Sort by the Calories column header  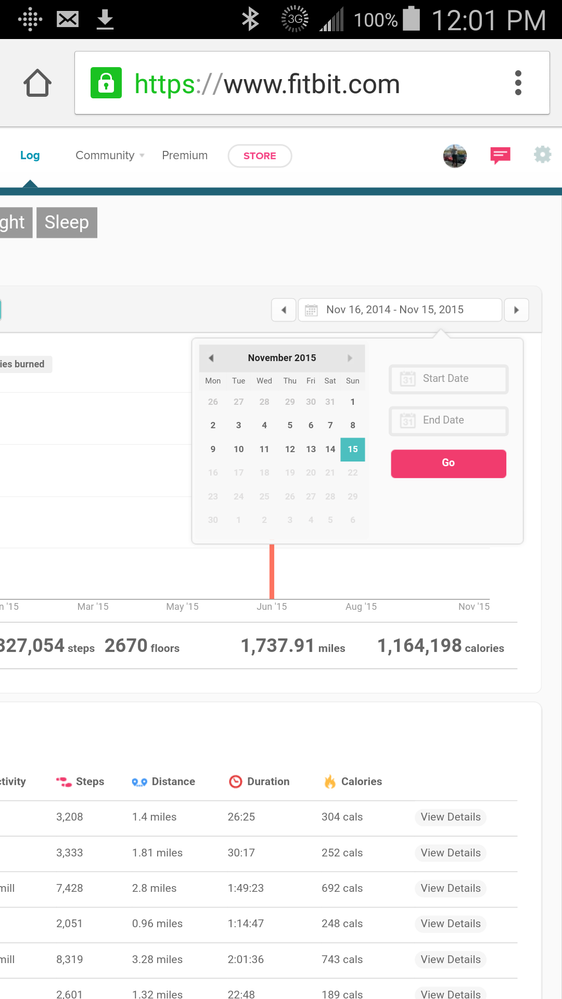tap(352, 782)
